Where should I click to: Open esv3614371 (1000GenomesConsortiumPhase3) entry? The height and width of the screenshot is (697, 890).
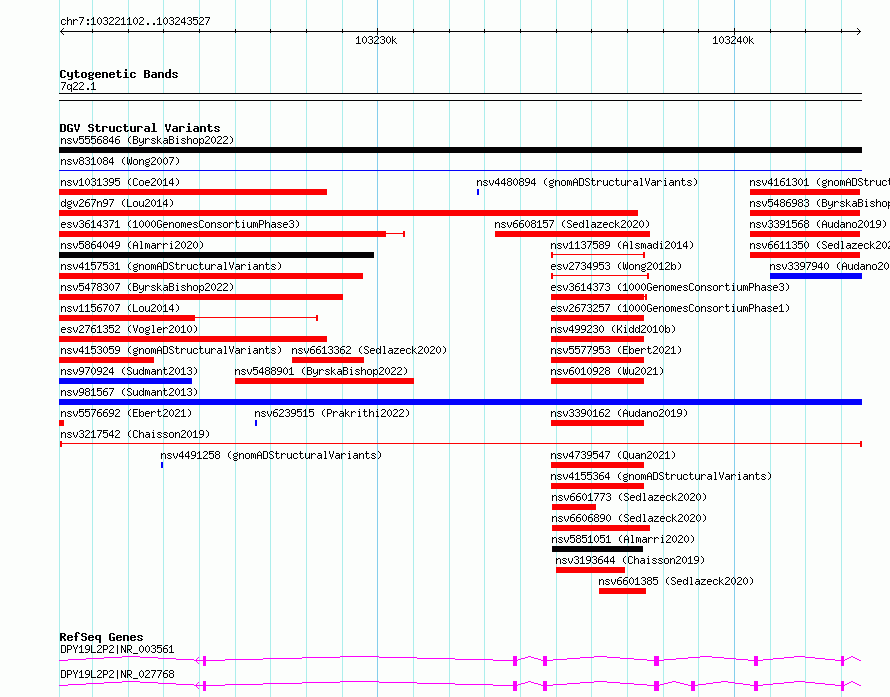(180, 224)
